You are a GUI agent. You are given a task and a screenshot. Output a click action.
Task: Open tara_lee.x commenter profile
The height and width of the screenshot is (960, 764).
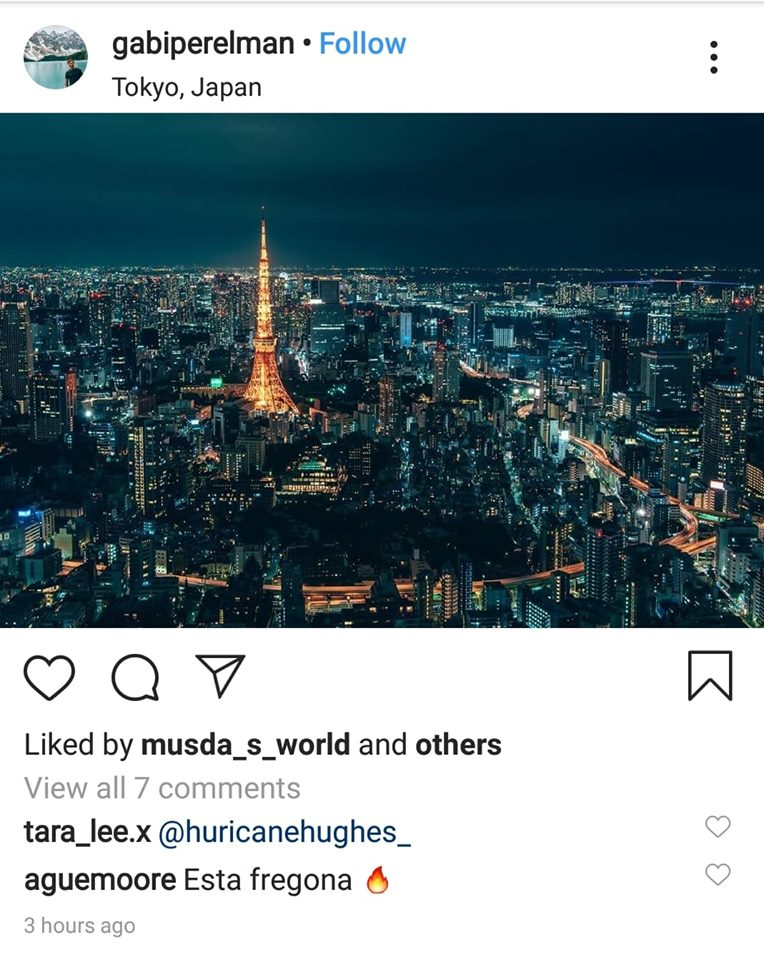click(88, 832)
